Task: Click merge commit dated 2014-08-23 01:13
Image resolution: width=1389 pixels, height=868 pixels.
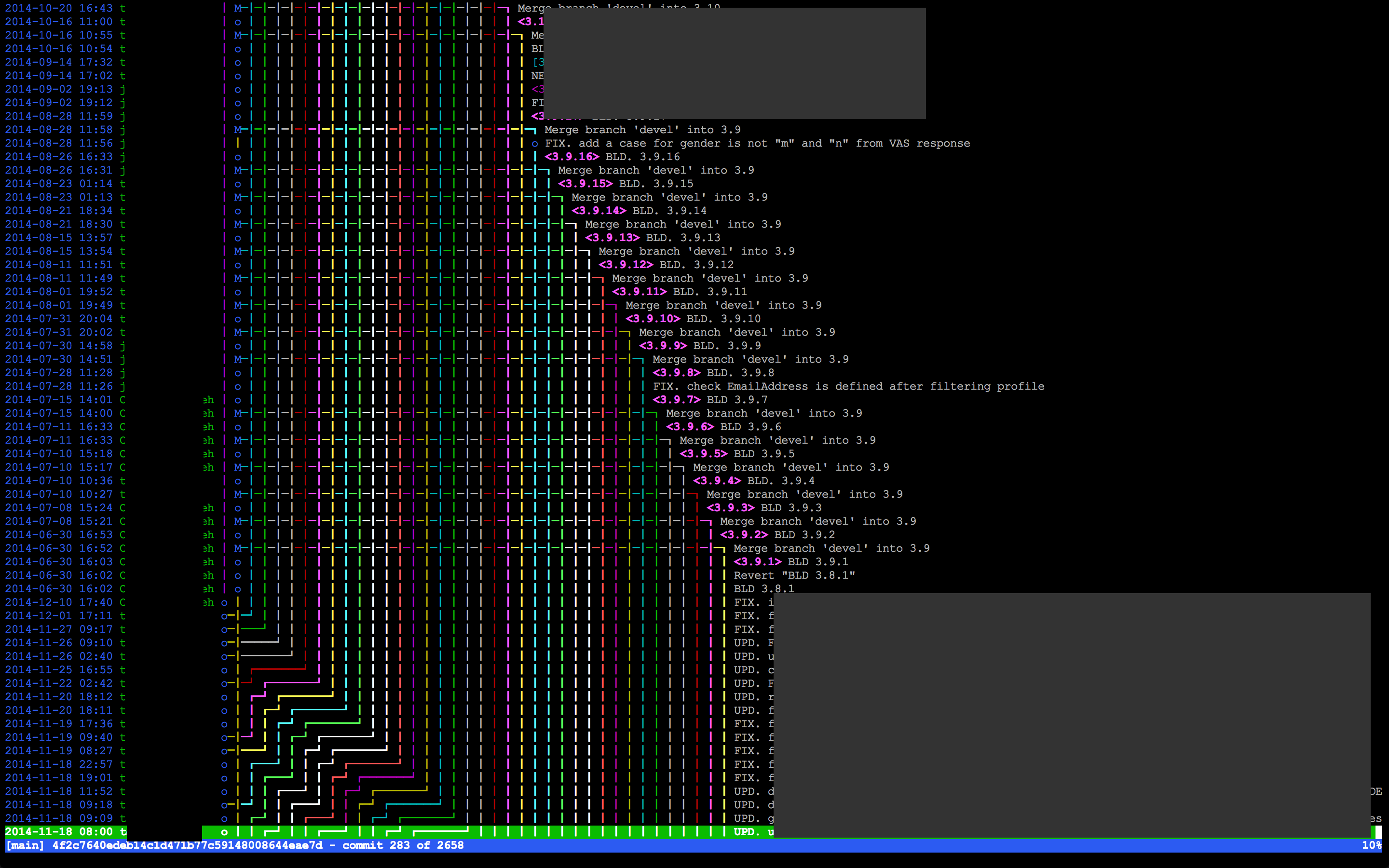Action: 669,197
